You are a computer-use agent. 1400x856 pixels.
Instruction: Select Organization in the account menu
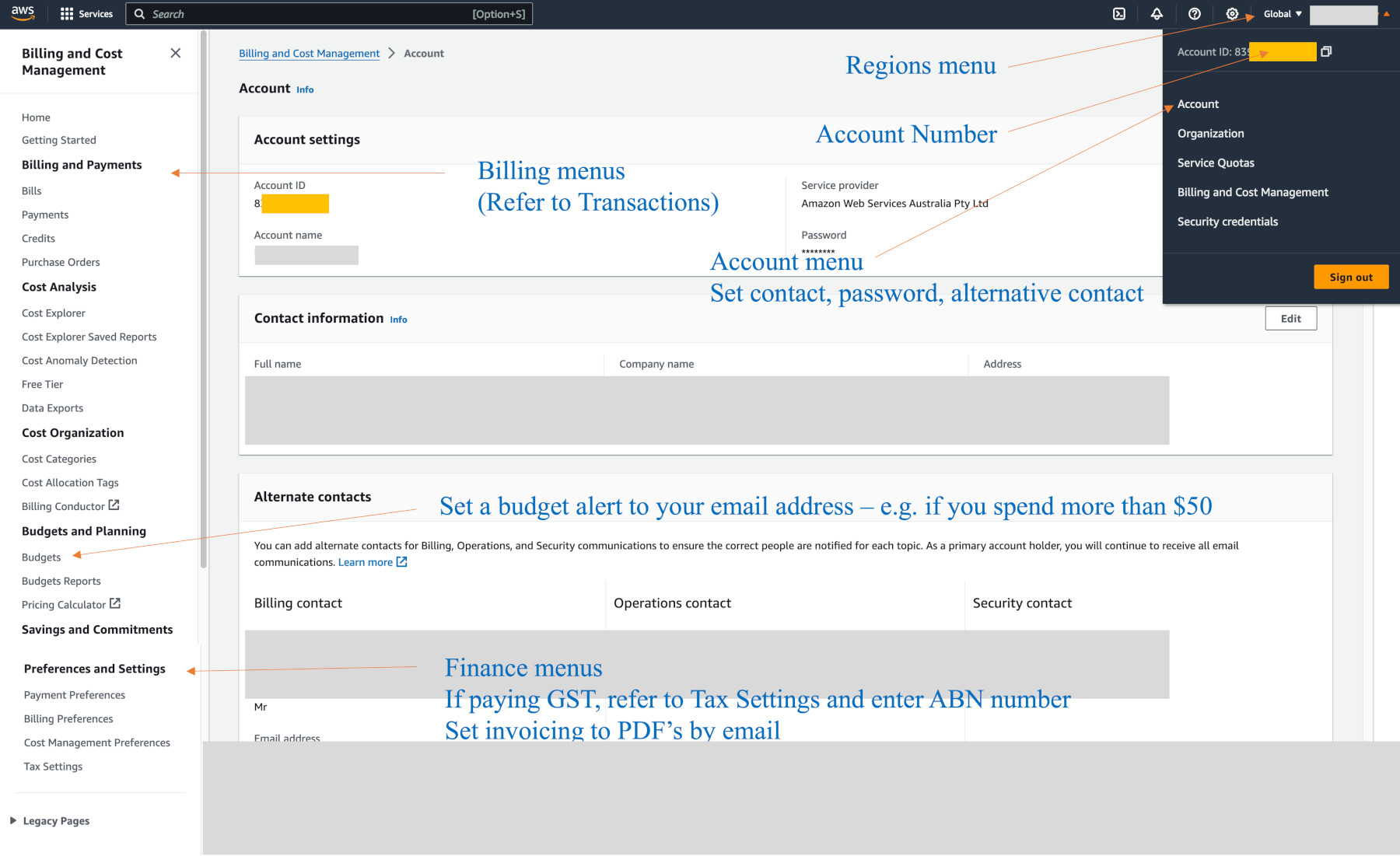pyautogui.click(x=1210, y=134)
